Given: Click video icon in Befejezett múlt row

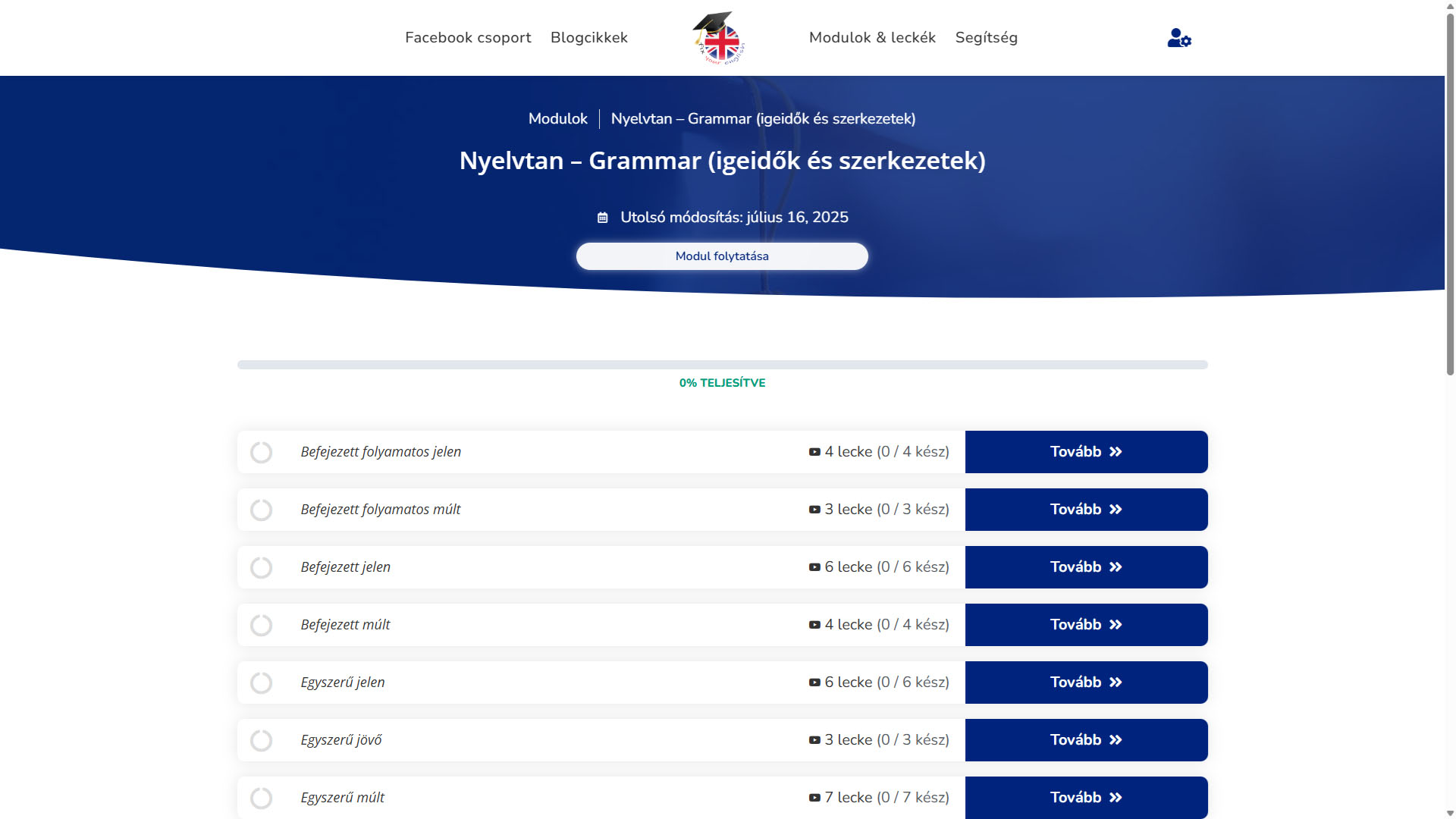Looking at the screenshot, I should pos(814,625).
